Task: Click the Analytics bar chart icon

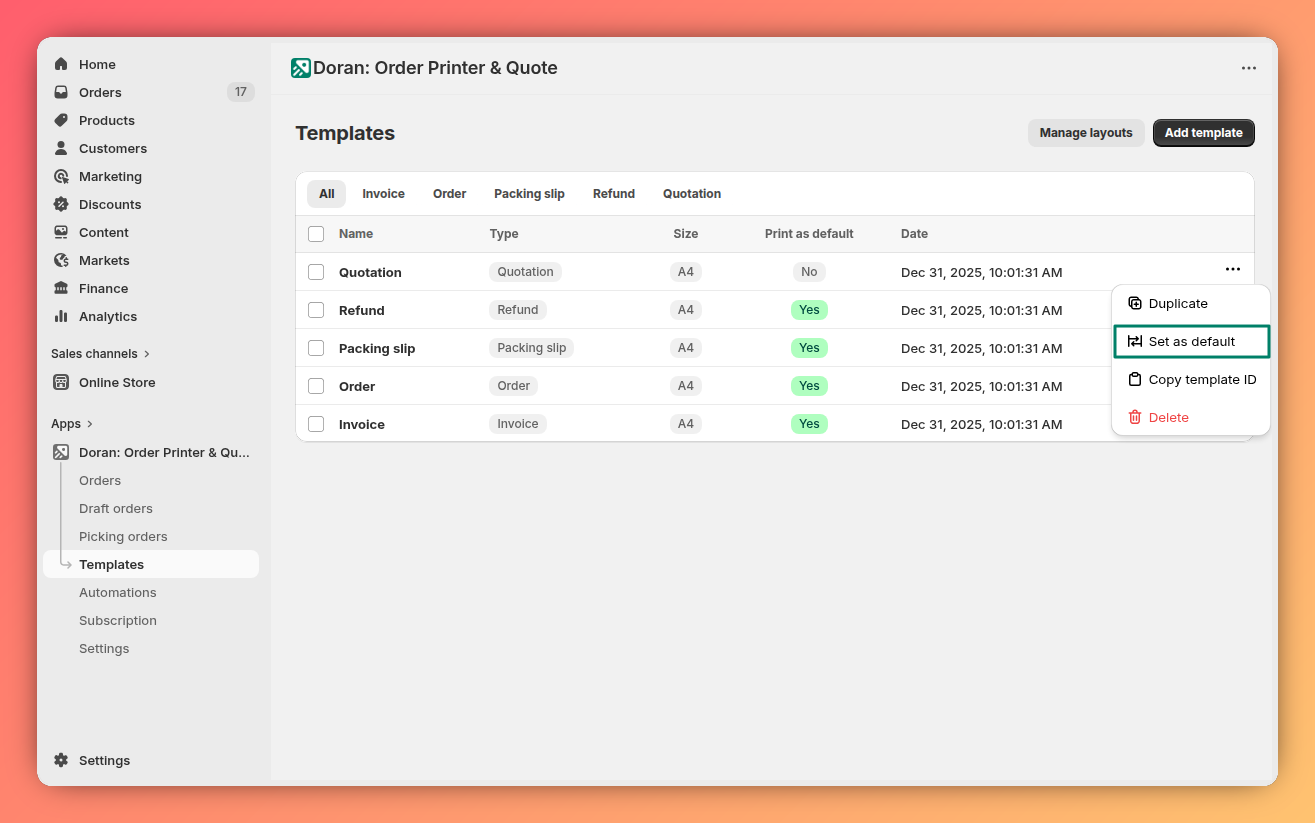Action: (x=61, y=316)
